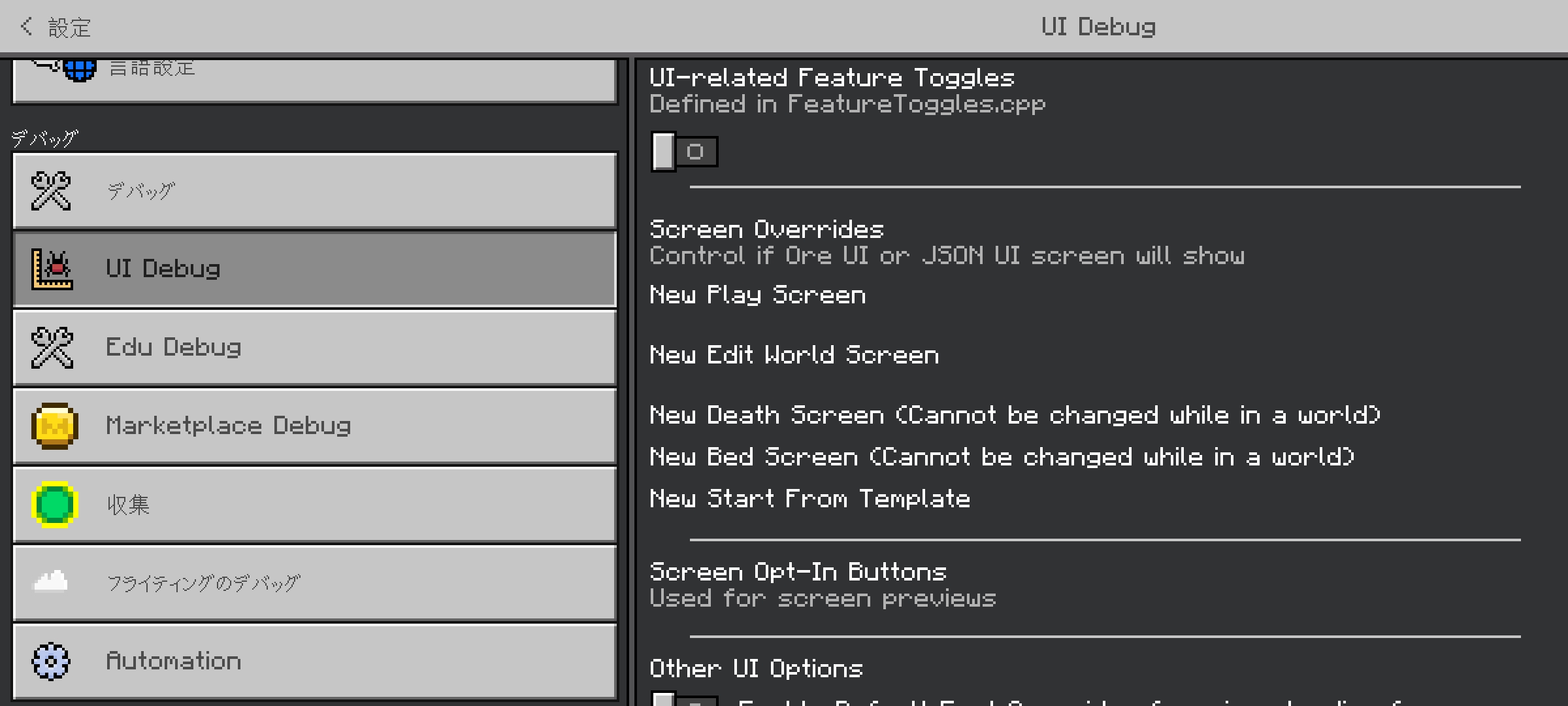1568x706 pixels.
Task: Toggle the switch under Other UI Options
Action: [683, 699]
